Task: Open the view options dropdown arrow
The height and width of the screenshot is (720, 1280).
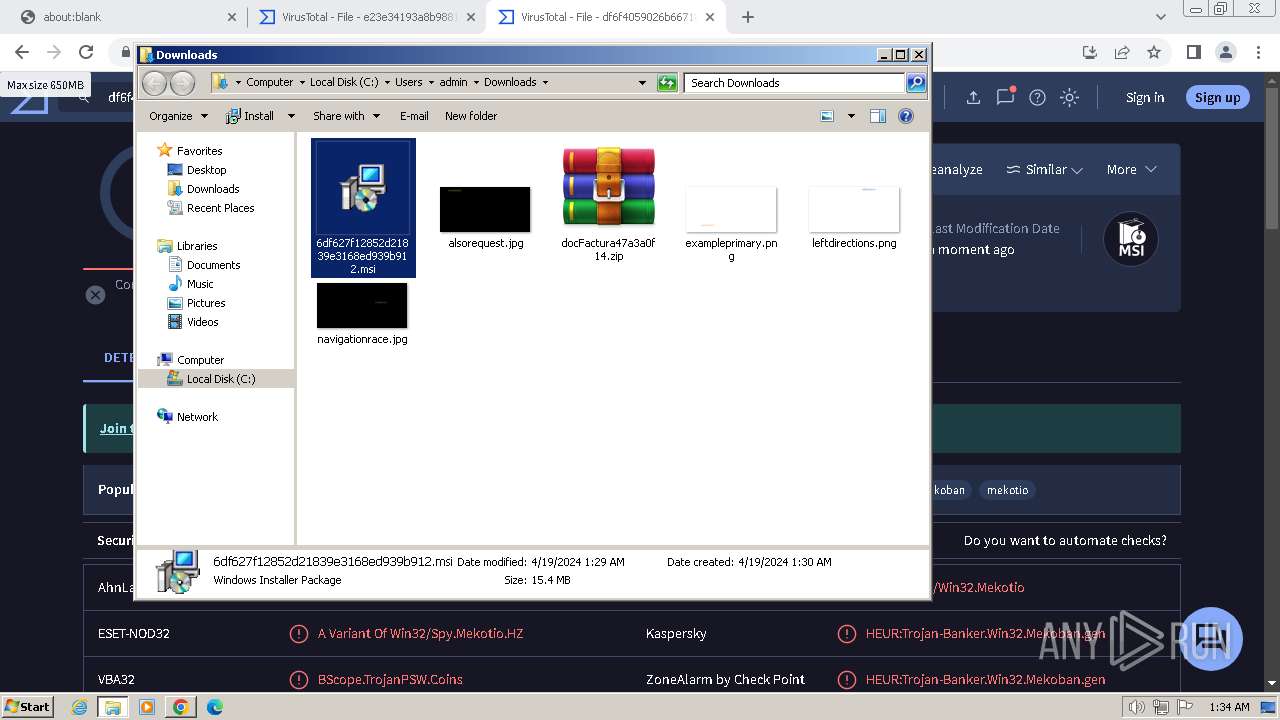Action: (851, 116)
